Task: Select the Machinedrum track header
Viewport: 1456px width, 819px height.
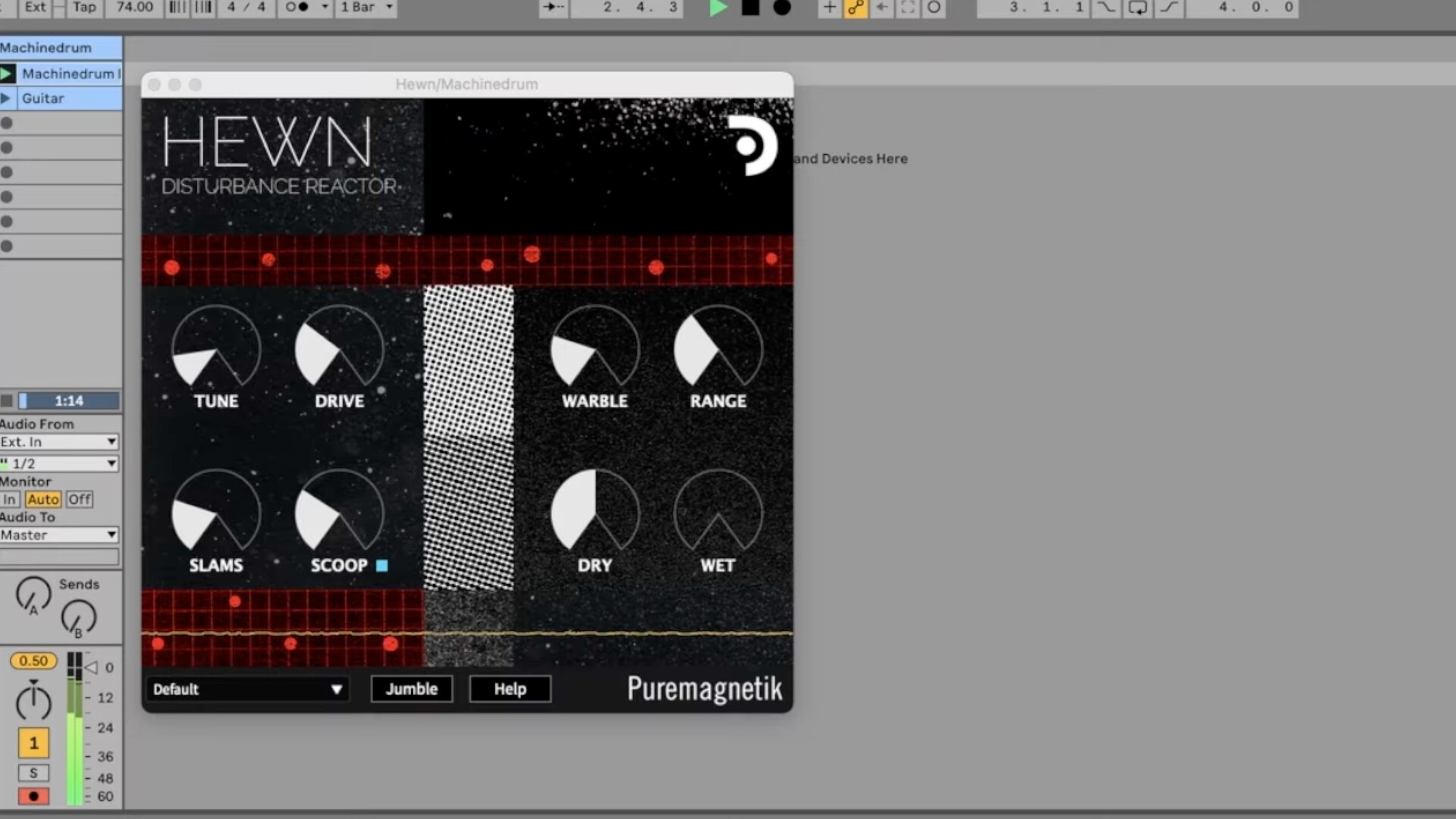Action: (x=61, y=48)
